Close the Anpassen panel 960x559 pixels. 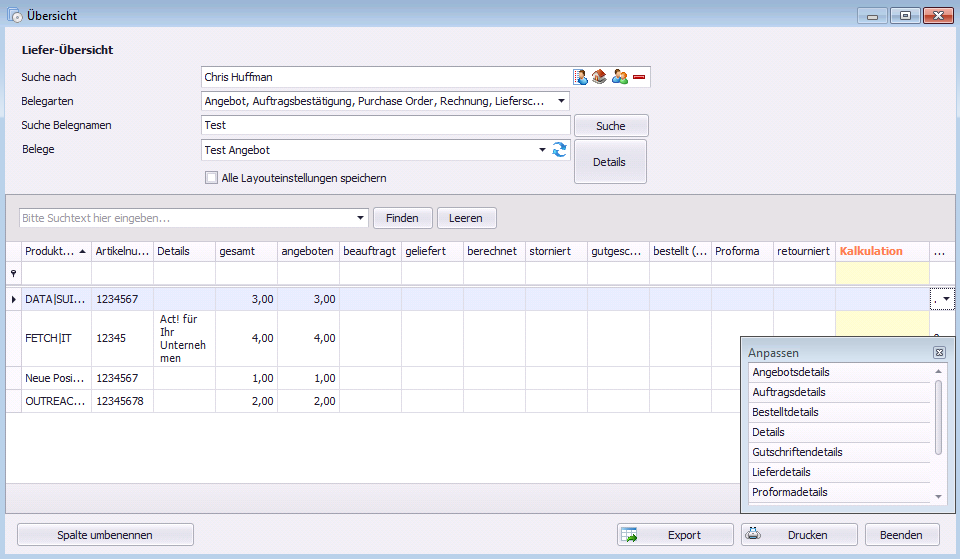coord(939,353)
